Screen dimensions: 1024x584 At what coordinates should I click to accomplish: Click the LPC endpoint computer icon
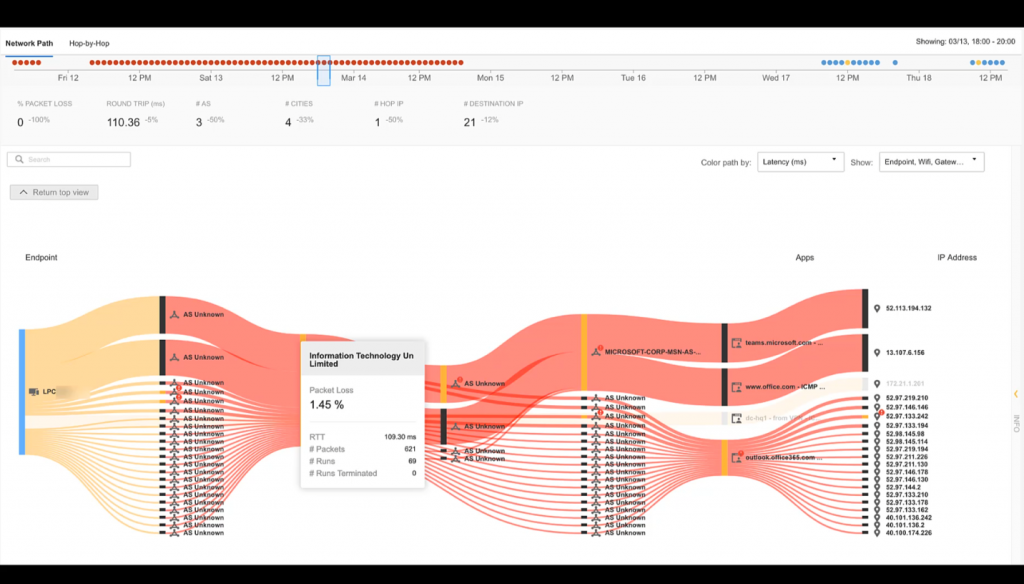tap(34, 392)
